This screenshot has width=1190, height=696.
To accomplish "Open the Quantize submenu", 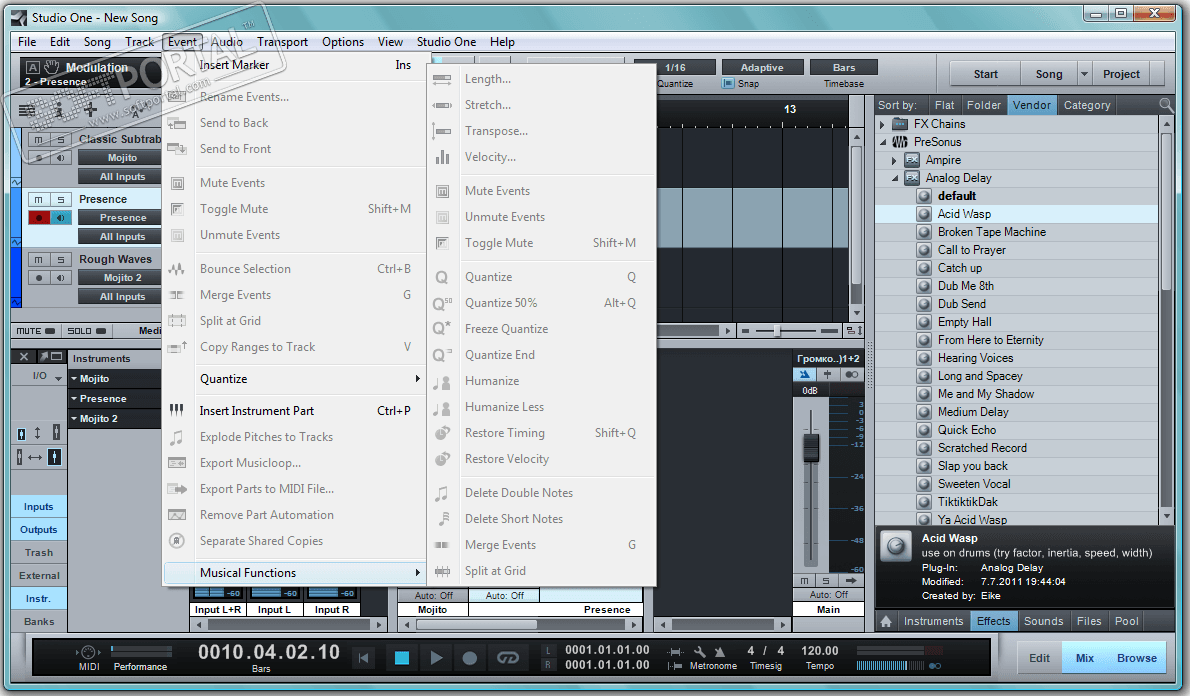I will point(295,379).
